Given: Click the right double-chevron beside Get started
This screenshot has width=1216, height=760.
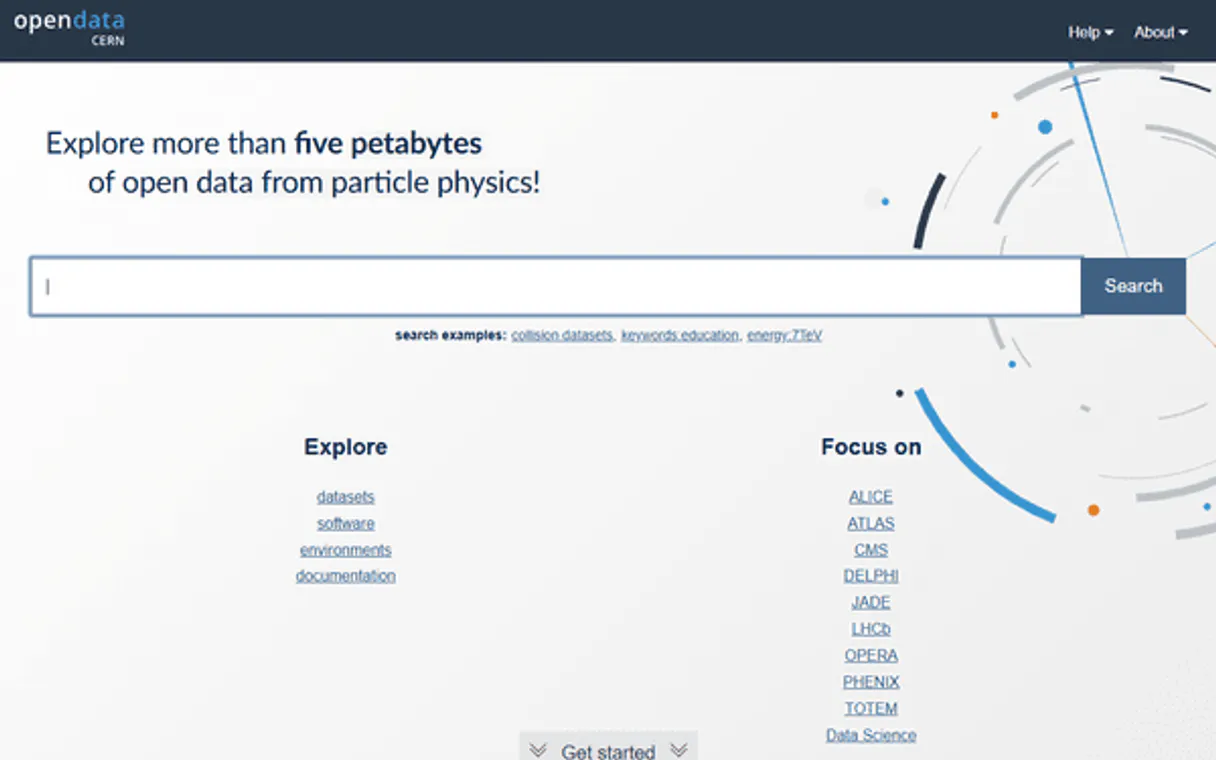Looking at the screenshot, I should tap(679, 750).
